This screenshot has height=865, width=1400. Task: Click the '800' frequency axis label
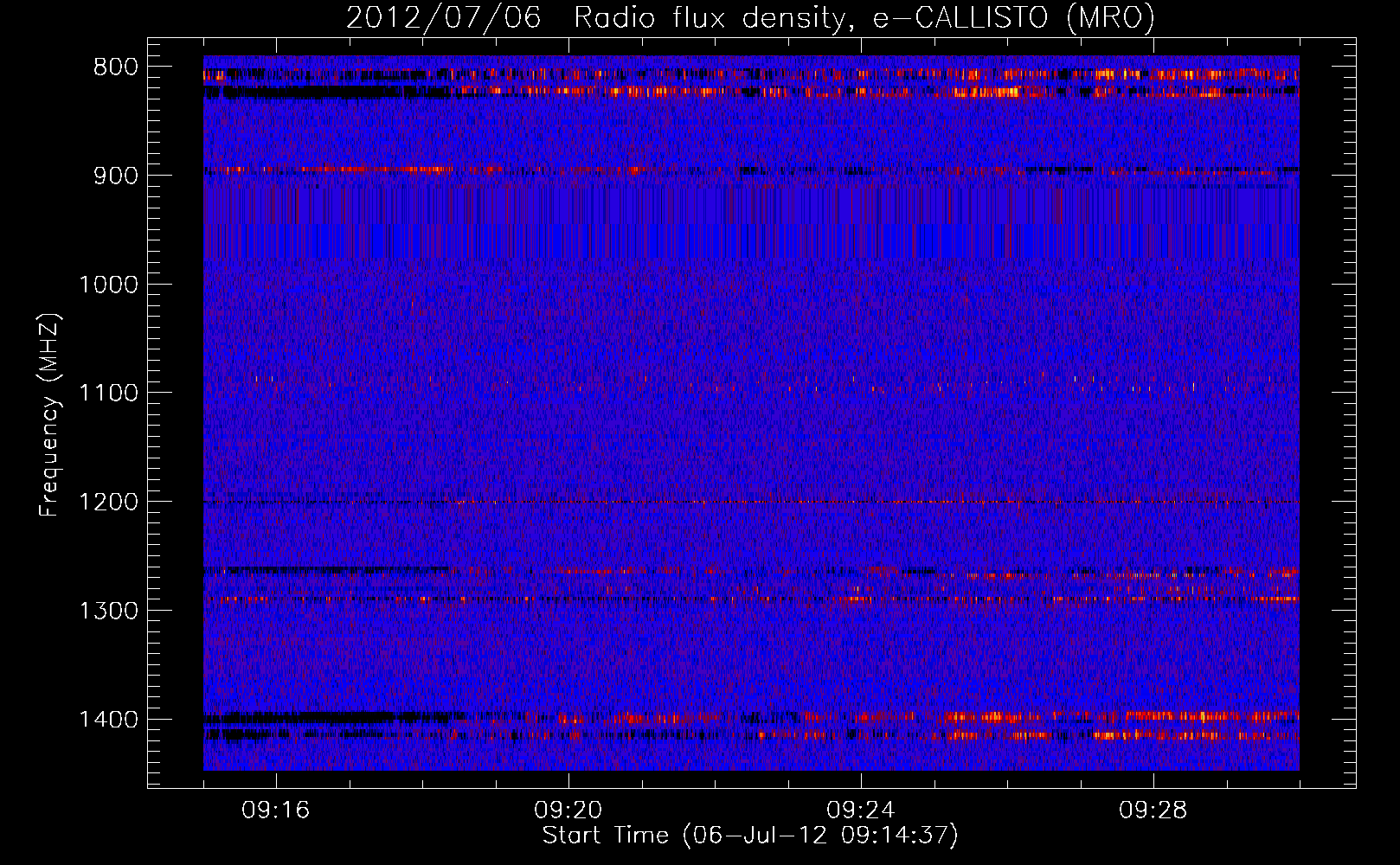(x=116, y=67)
